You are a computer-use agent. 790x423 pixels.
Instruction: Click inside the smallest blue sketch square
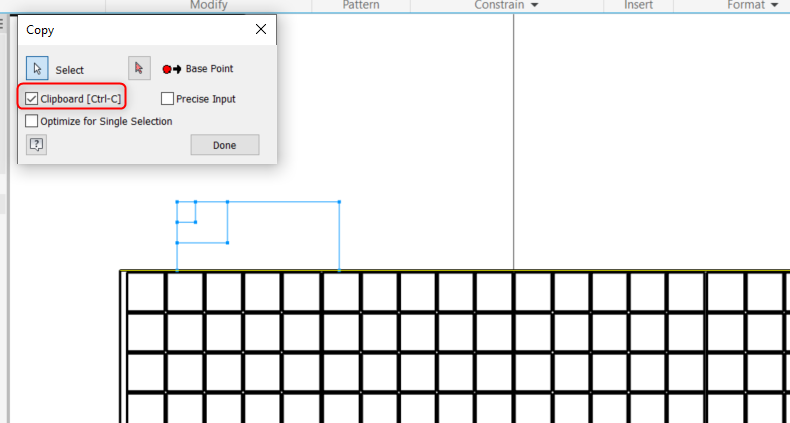coord(186,211)
